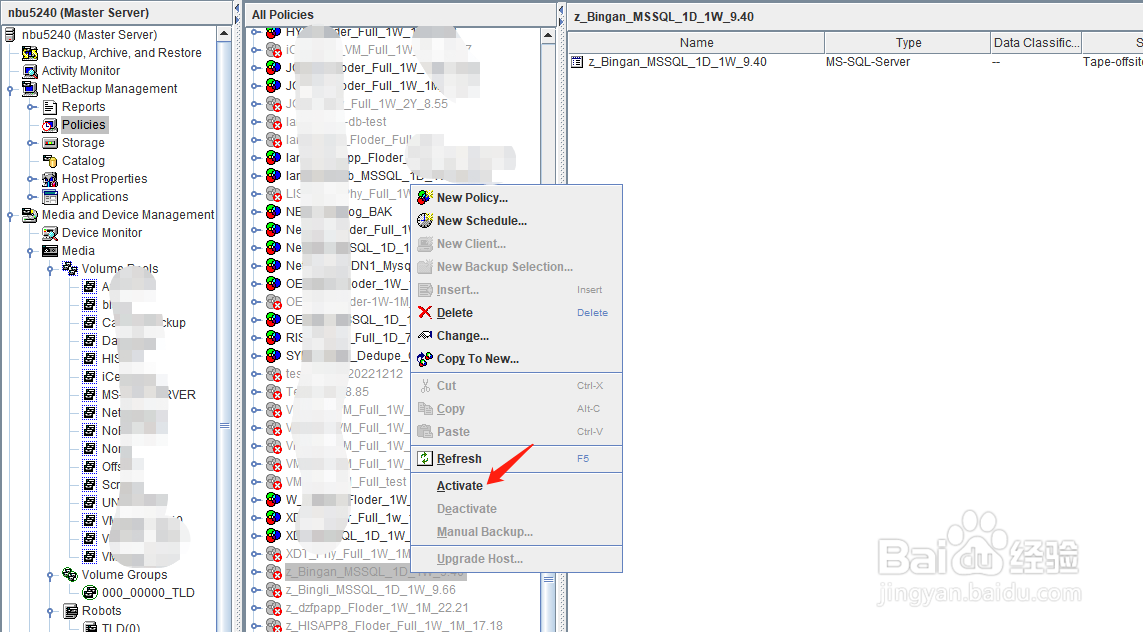This screenshot has width=1143, height=632.
Task: Click the green Refresh icon
Action: [x=424, y=458]
